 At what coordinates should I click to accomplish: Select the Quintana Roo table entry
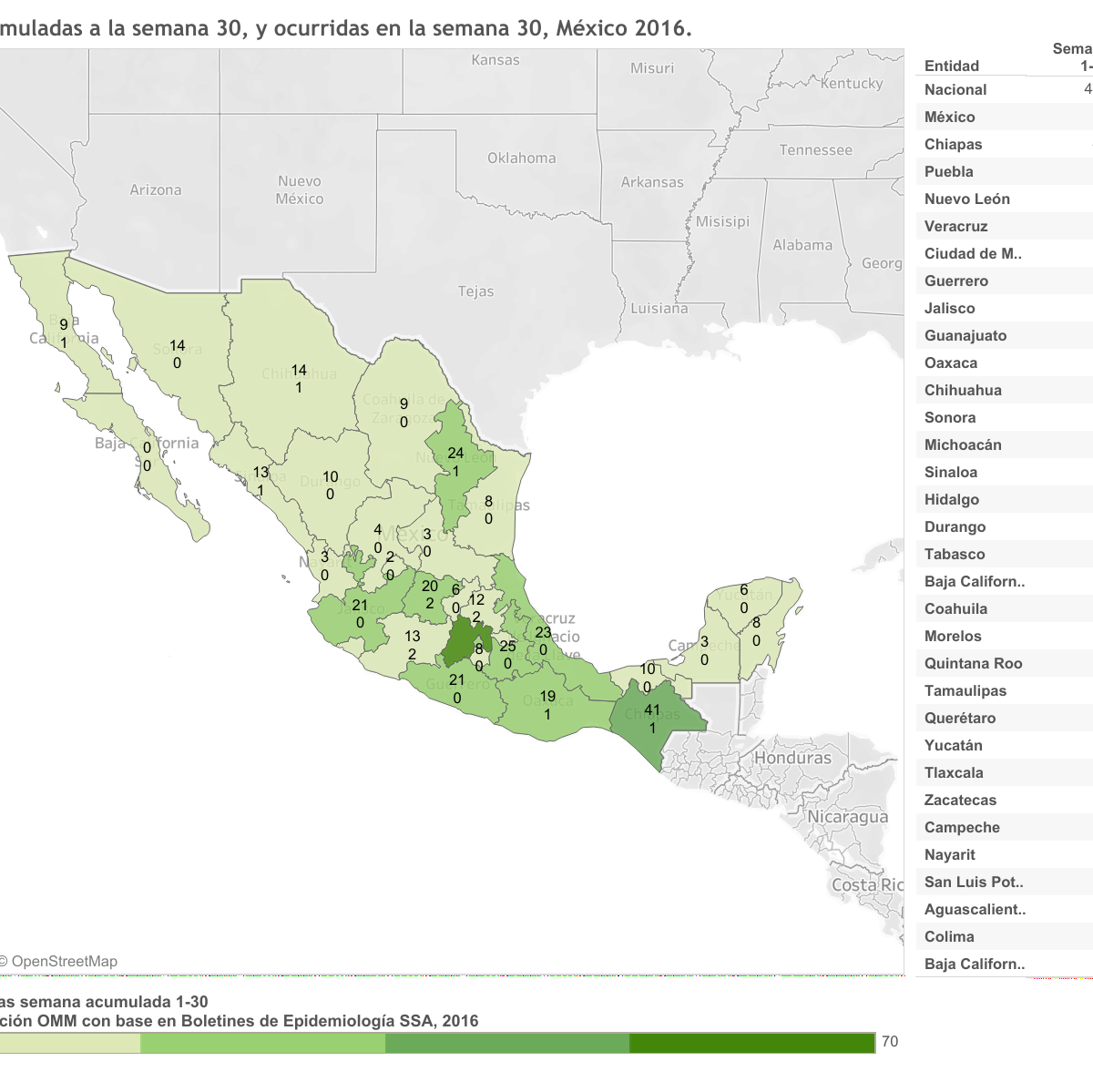(x=974, y=663)
